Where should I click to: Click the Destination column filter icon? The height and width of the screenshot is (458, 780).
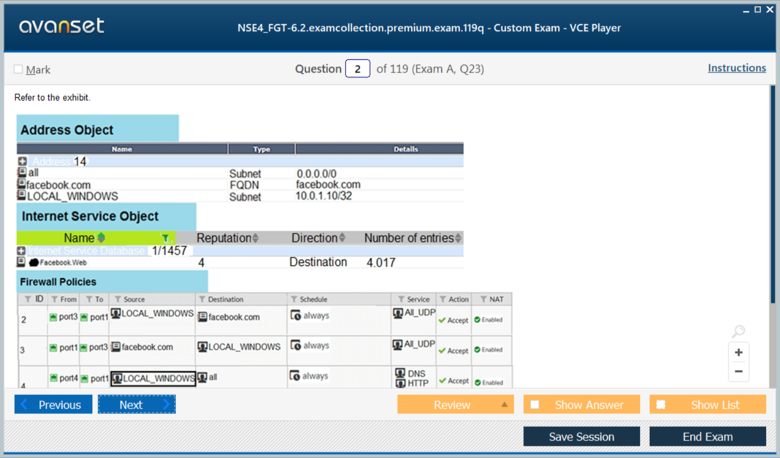pyautogui.click(x=202, y=299)
